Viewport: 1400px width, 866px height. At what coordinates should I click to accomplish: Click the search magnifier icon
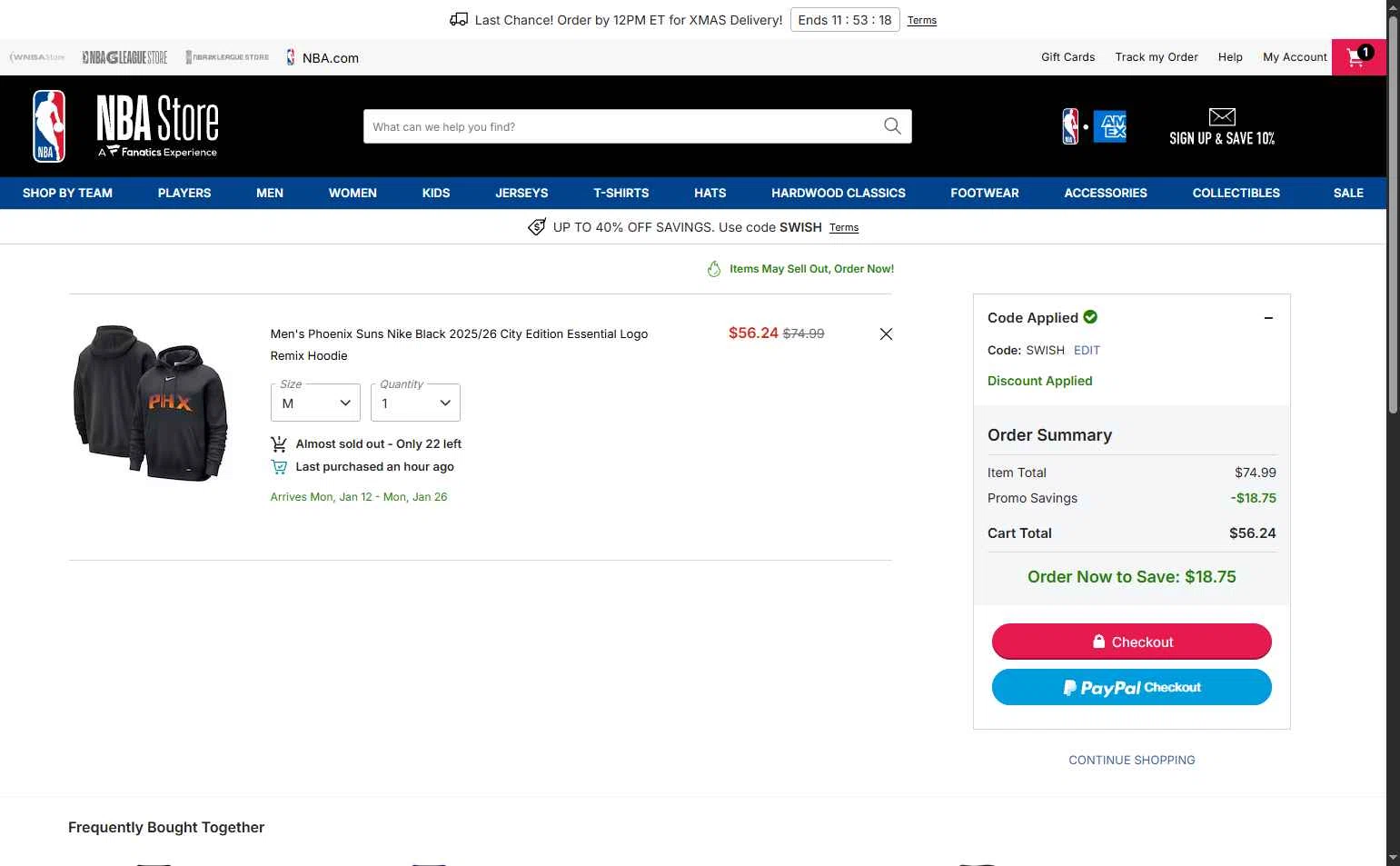tap(892, 126)
